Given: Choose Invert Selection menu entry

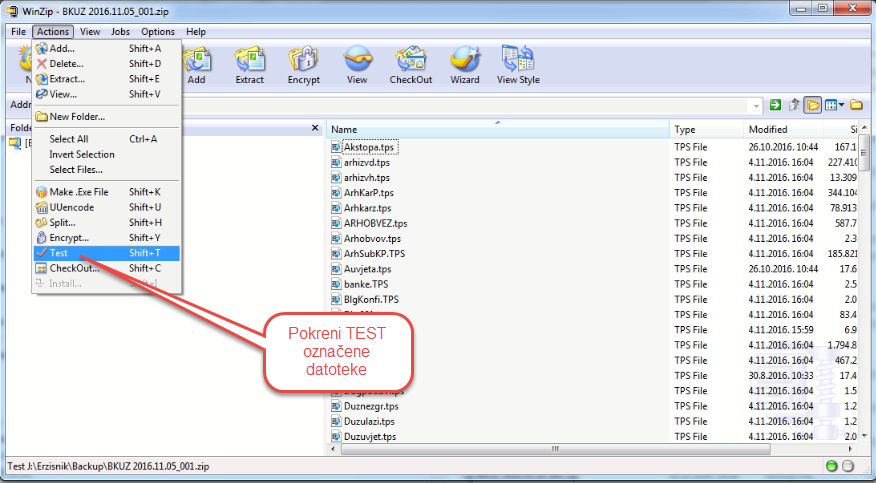Looking at the screenshot, I should [106, 154].
